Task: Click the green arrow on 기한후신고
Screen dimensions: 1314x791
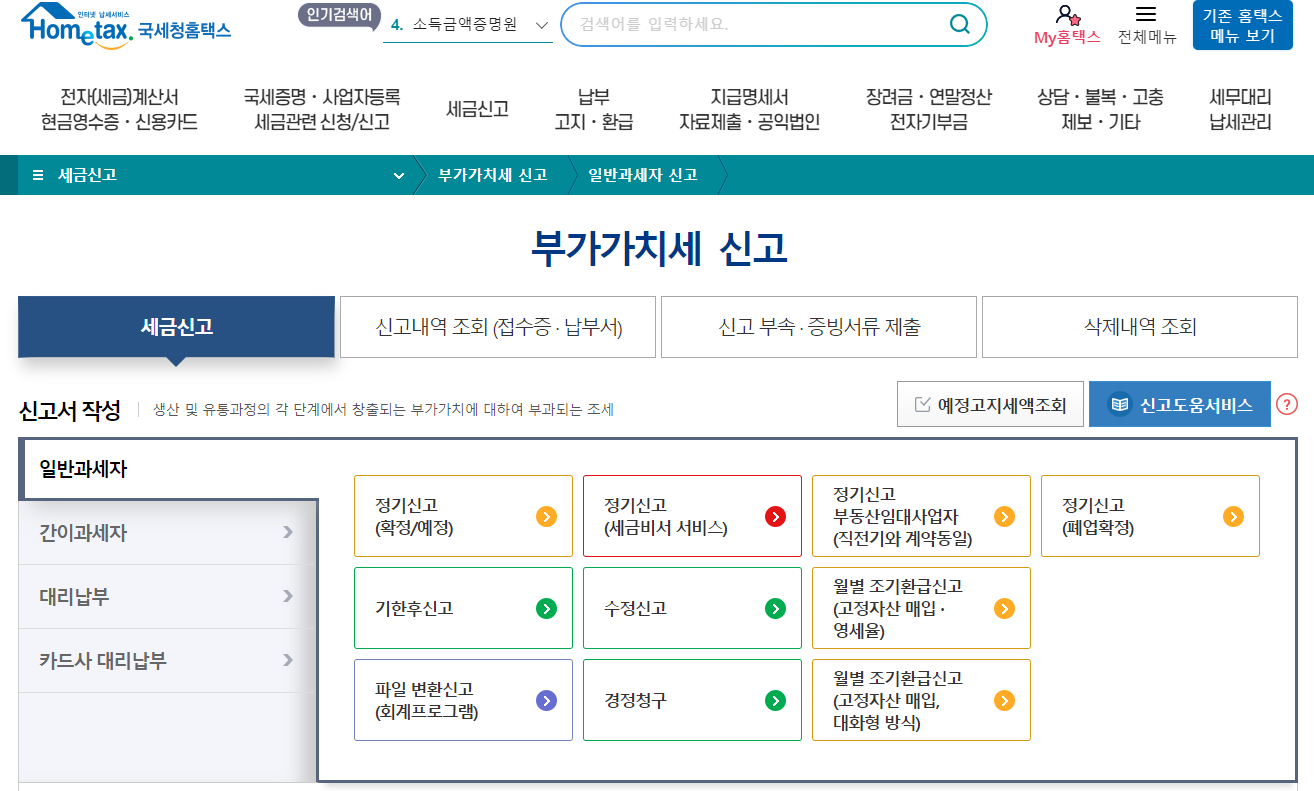Action: tap(545, 608)
